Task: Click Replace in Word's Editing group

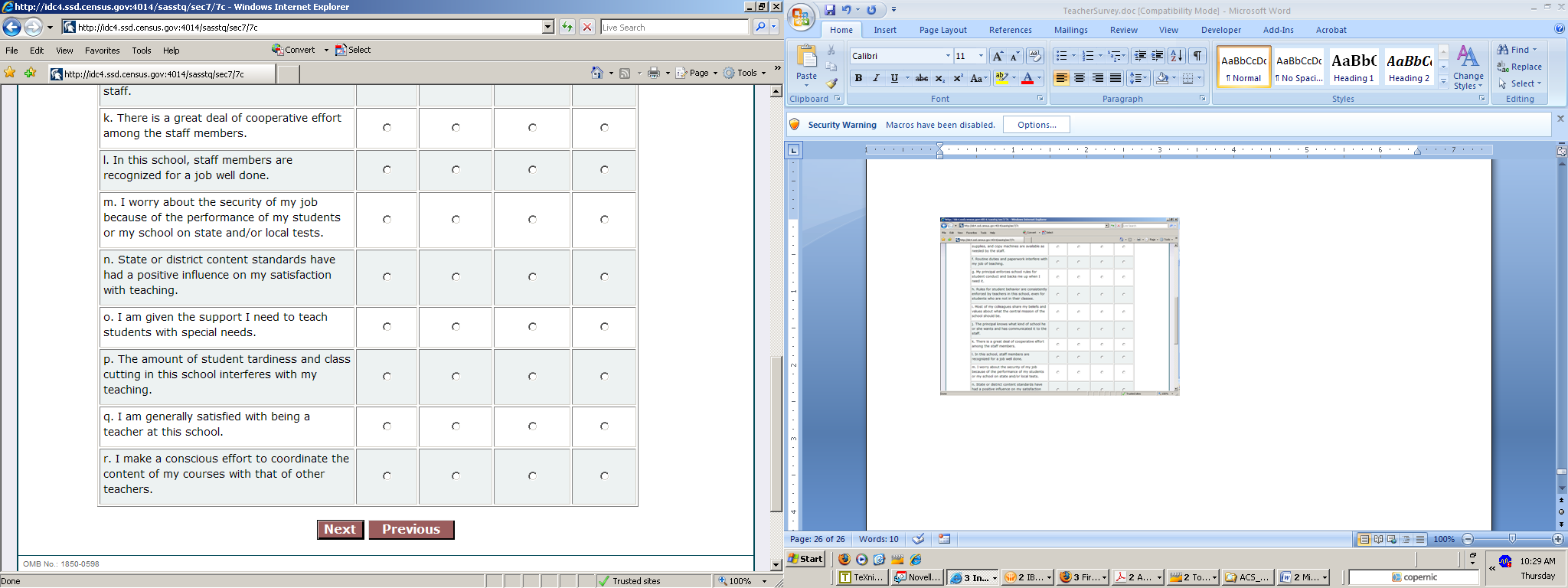Action: (1520, 67)
